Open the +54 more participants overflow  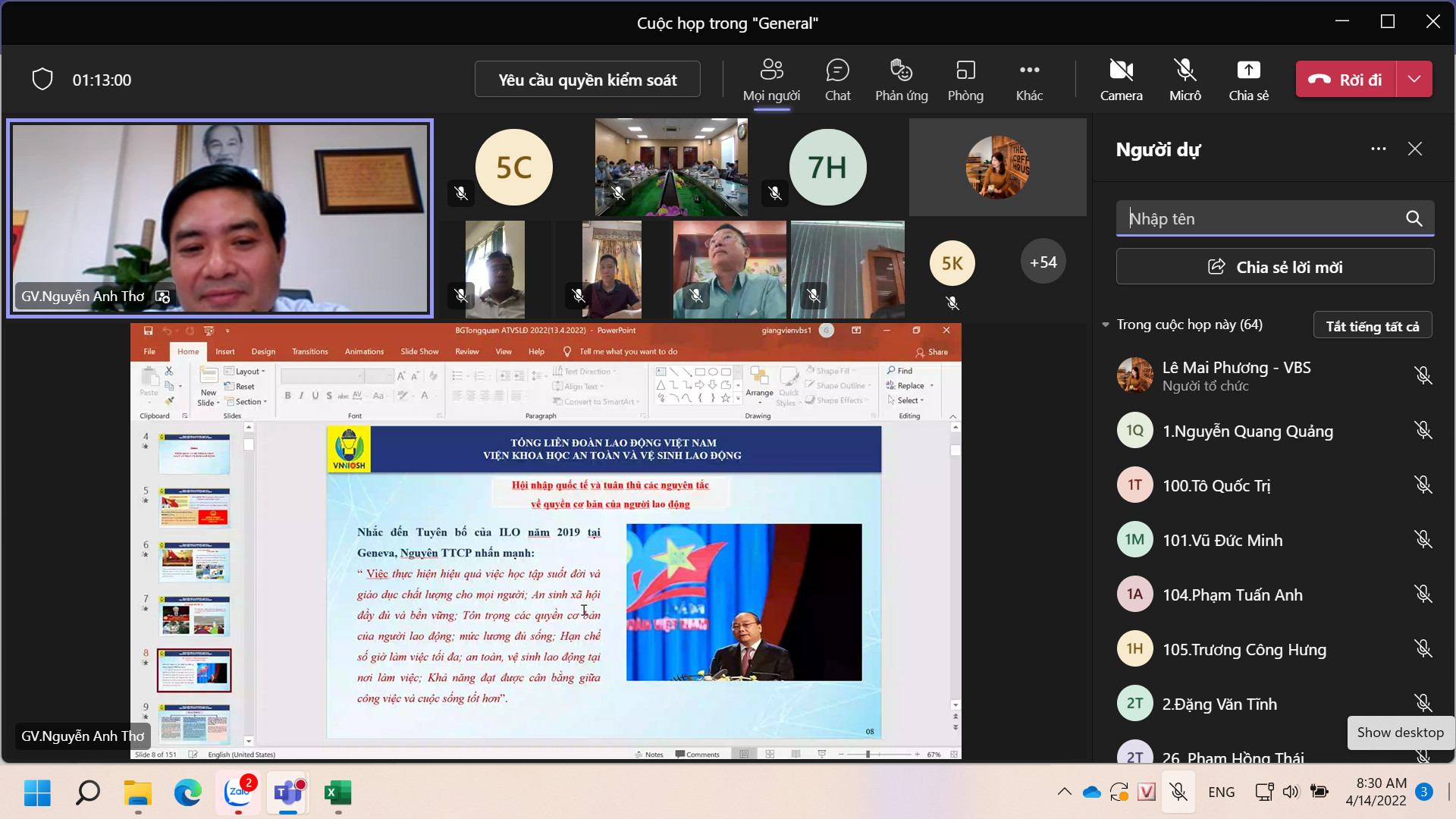pos(1043,262)
